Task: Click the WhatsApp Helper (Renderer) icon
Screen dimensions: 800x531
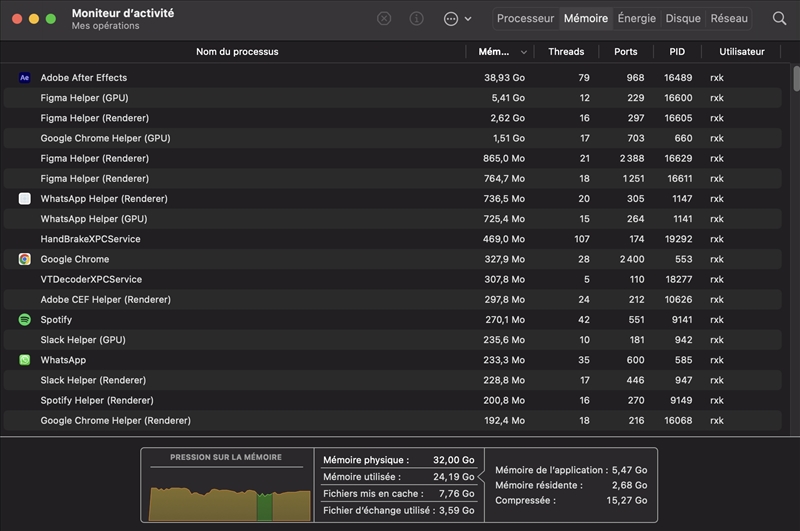Action: click(x=24, y=199)
